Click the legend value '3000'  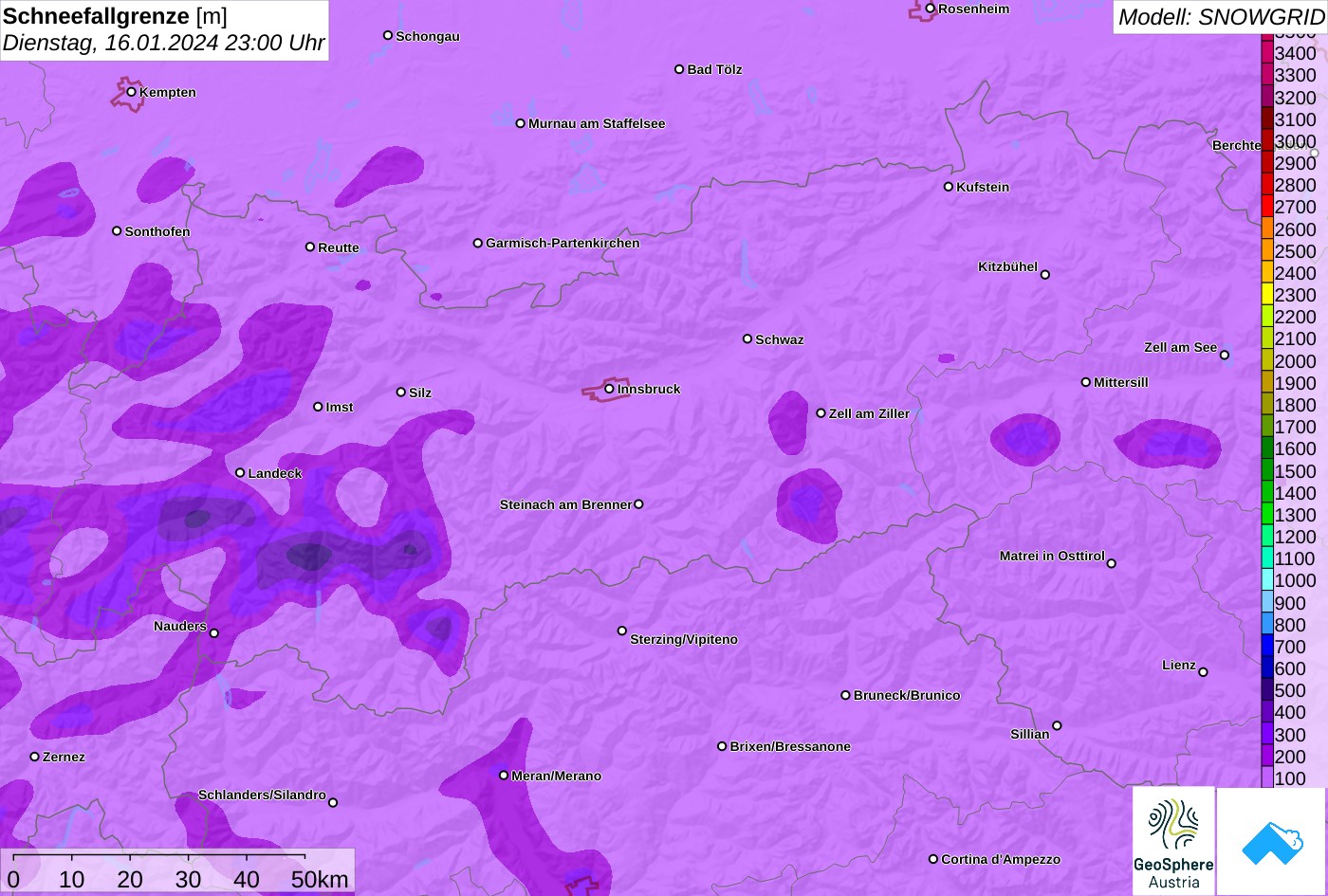pos(1295,141)
